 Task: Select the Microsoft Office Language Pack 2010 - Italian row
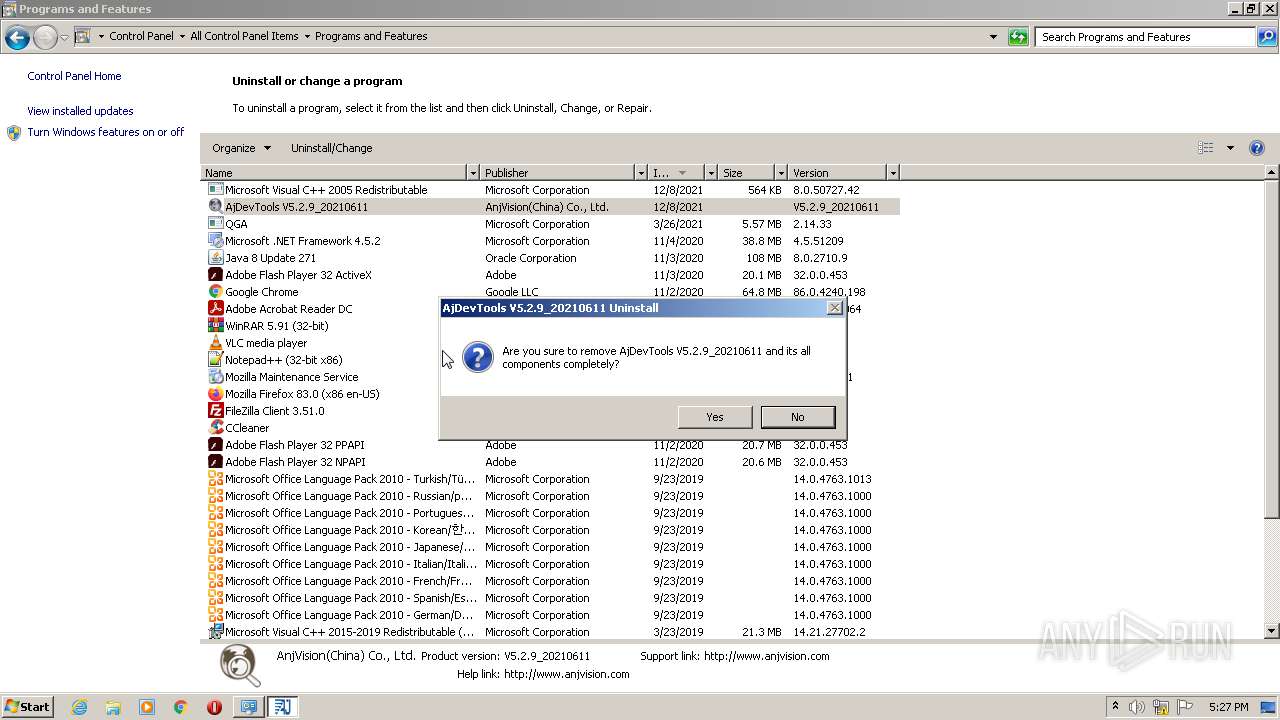552,563
